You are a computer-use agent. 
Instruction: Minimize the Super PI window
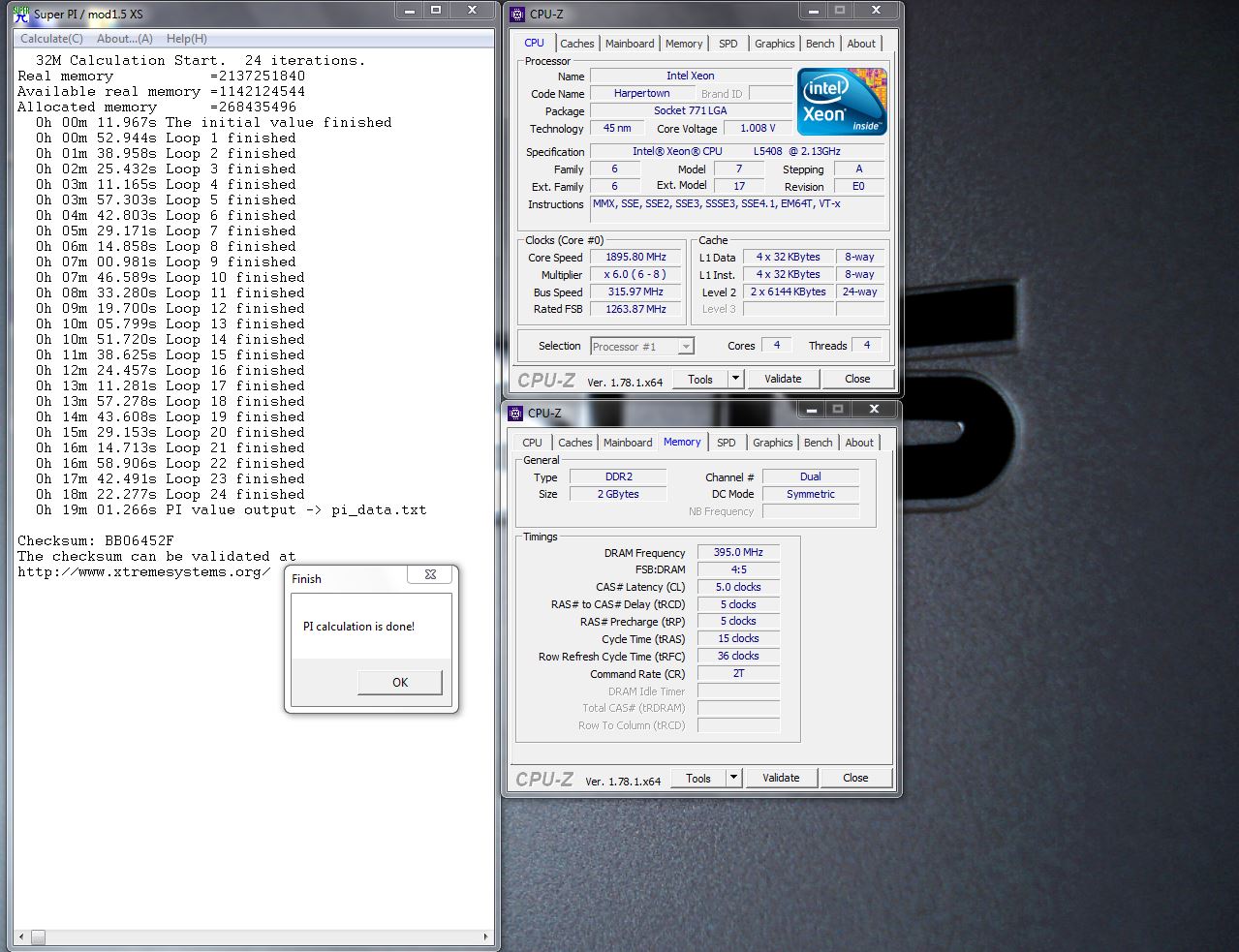tap(411, 11)
